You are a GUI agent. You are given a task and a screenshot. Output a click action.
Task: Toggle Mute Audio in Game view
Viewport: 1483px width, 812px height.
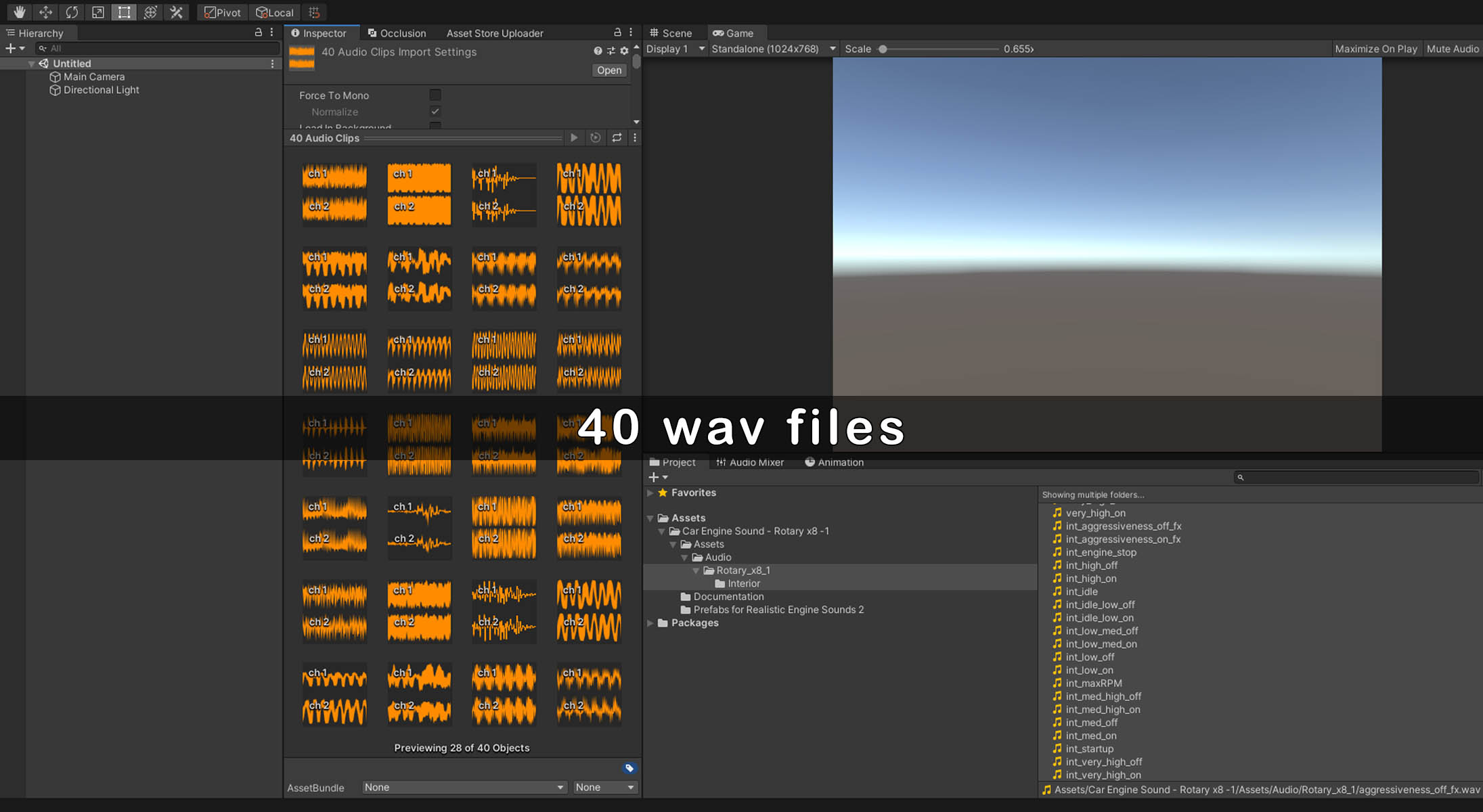click(x=1453, y=49)
